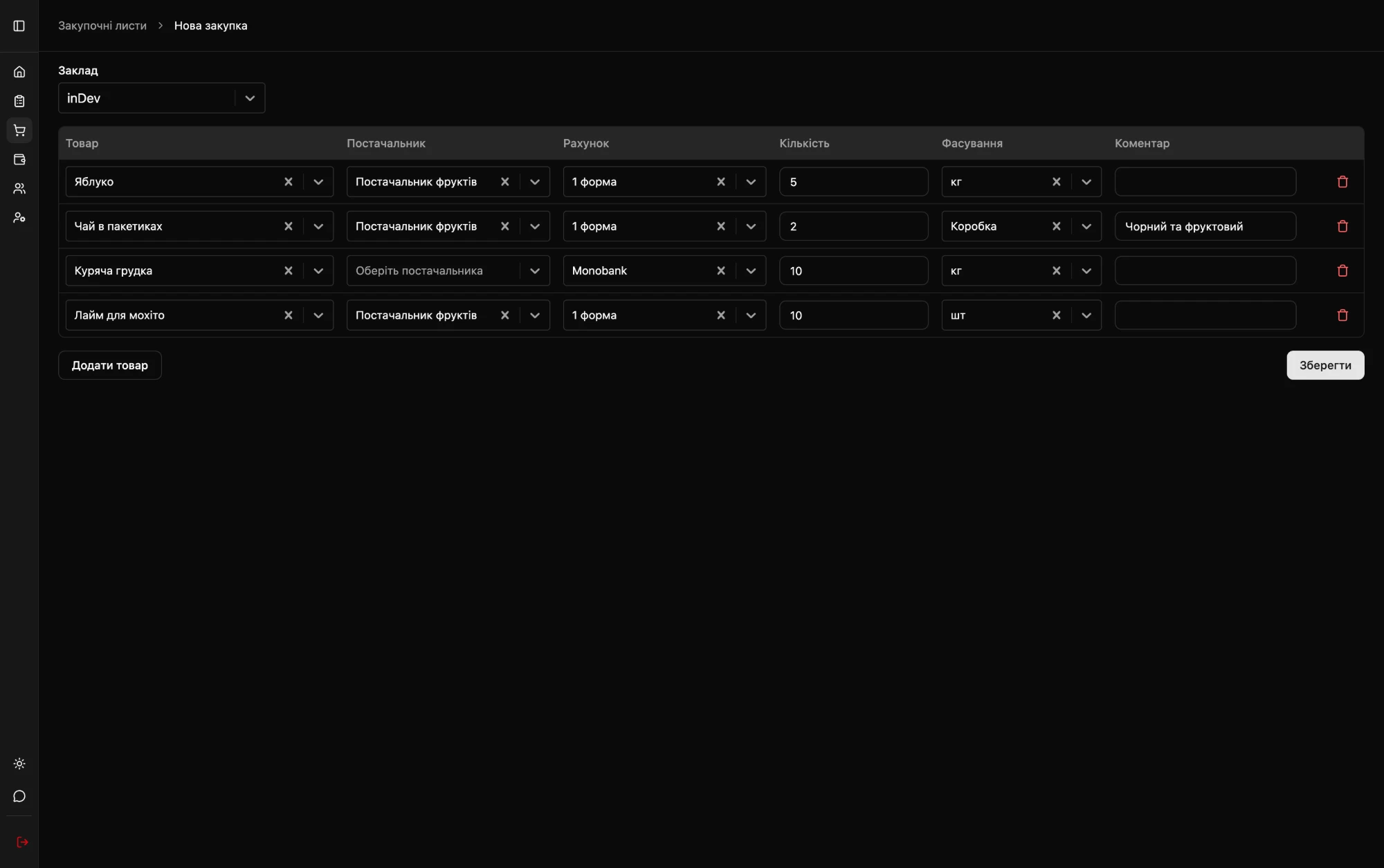The image size is (1384, 868).
Task: Expand the Monobank account dropdown
Action: [751, 270]
